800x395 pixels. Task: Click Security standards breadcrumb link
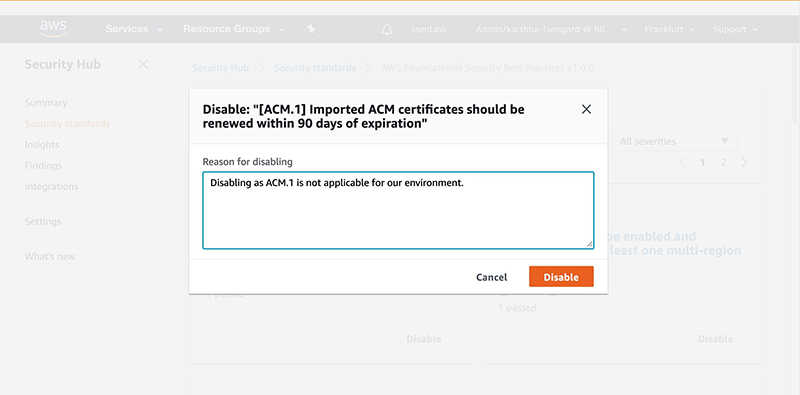point(315,68)
